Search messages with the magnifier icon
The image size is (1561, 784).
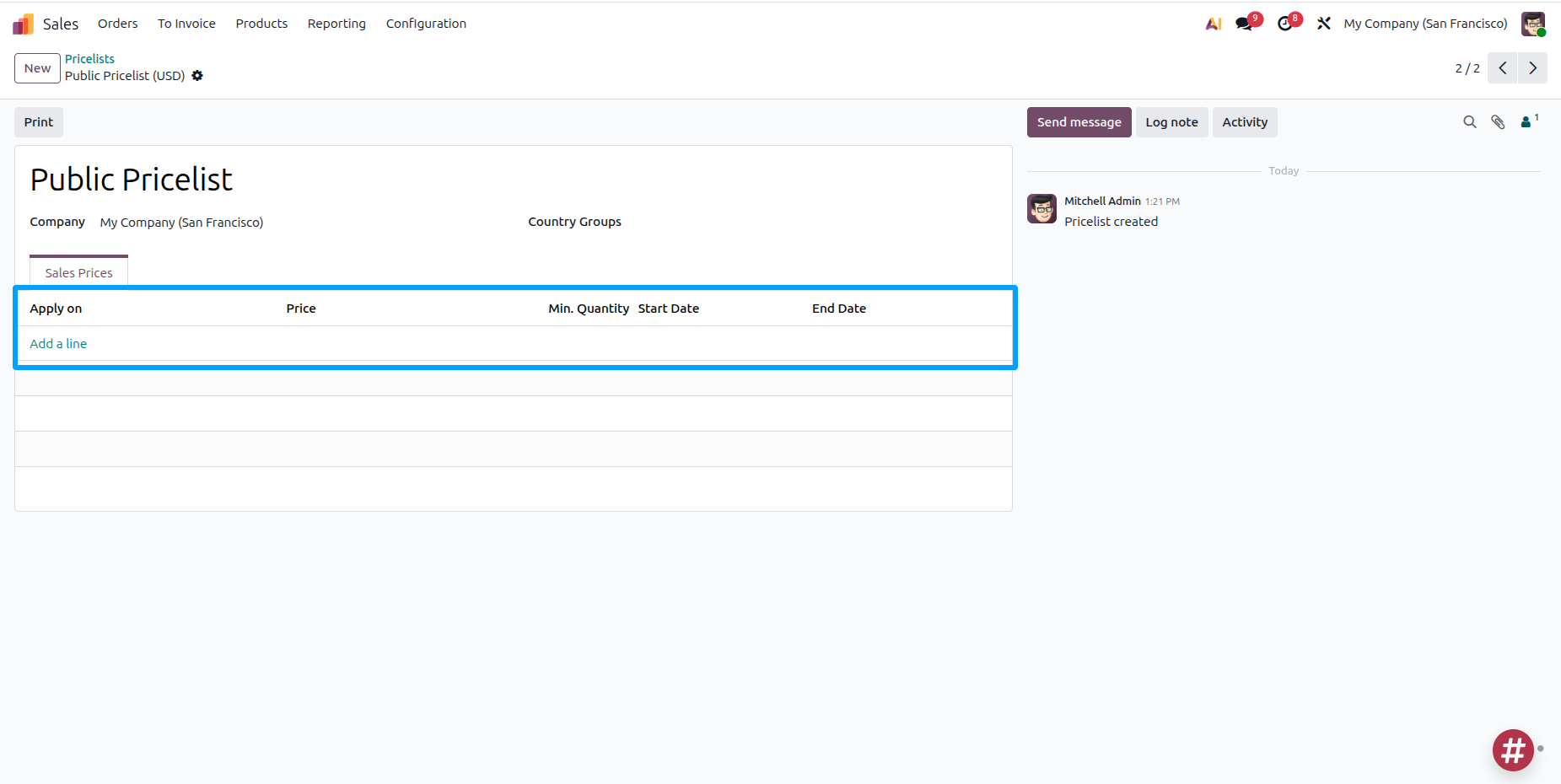1469,122
